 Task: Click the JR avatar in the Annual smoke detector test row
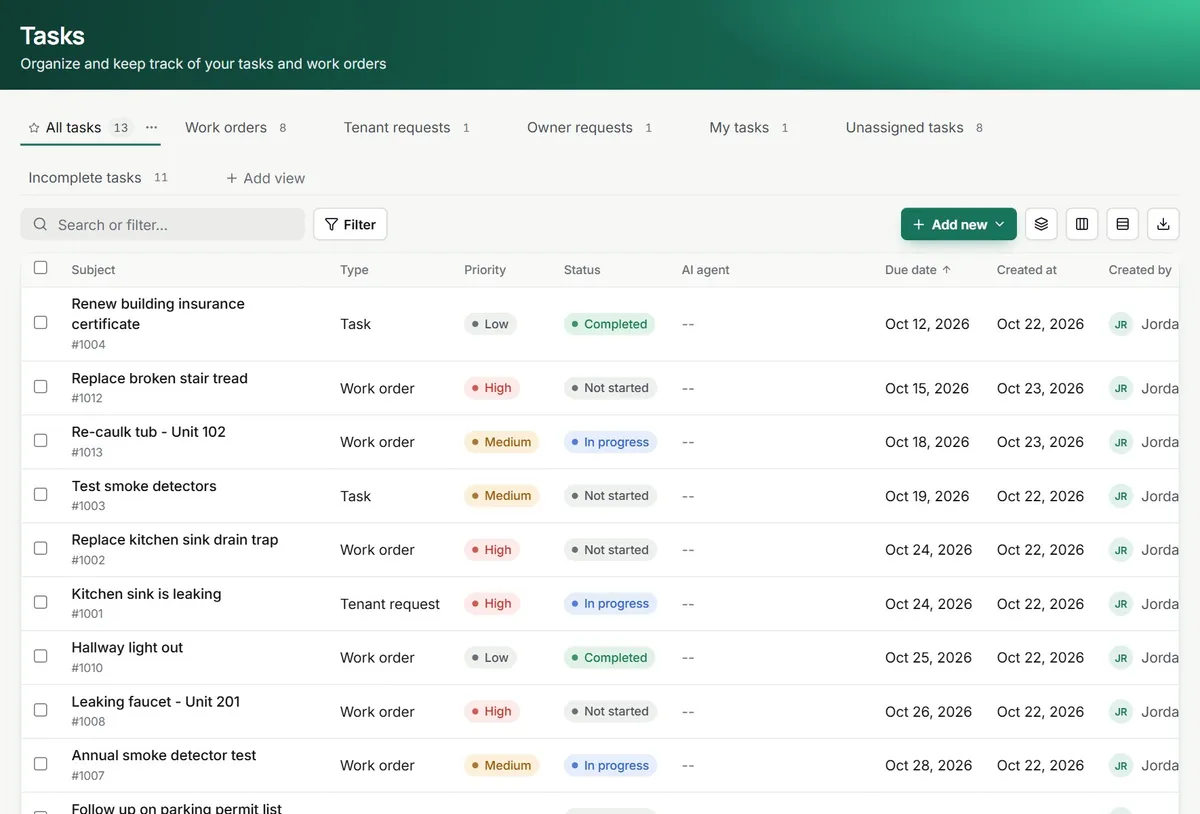(x=1121, y=766)
